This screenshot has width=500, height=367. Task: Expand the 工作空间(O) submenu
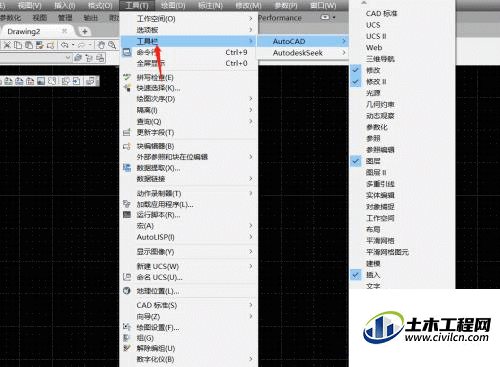click(x=188, y=19)
